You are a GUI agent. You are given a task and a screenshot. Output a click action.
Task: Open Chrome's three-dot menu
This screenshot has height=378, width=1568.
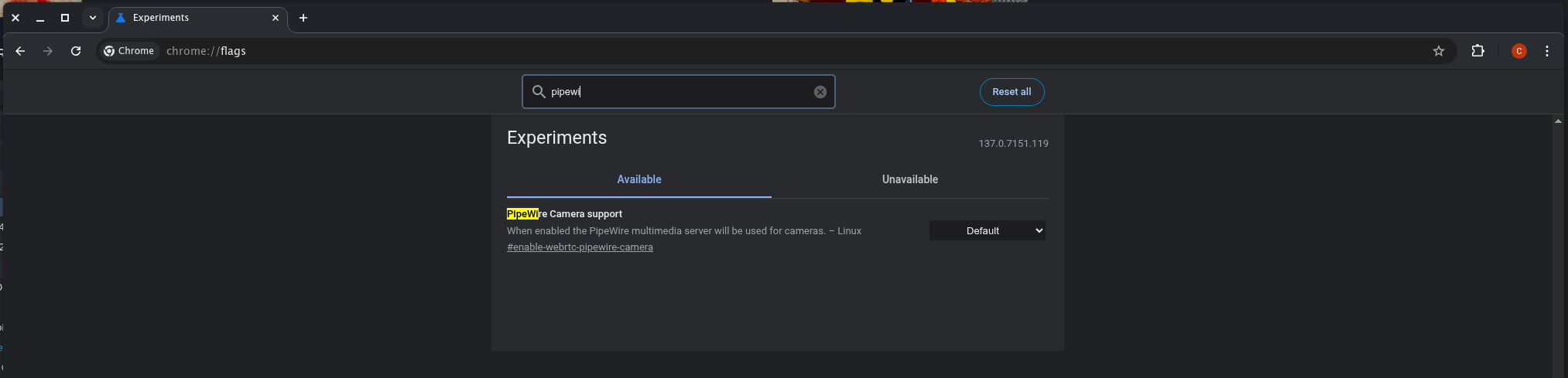pos(1546,51)
